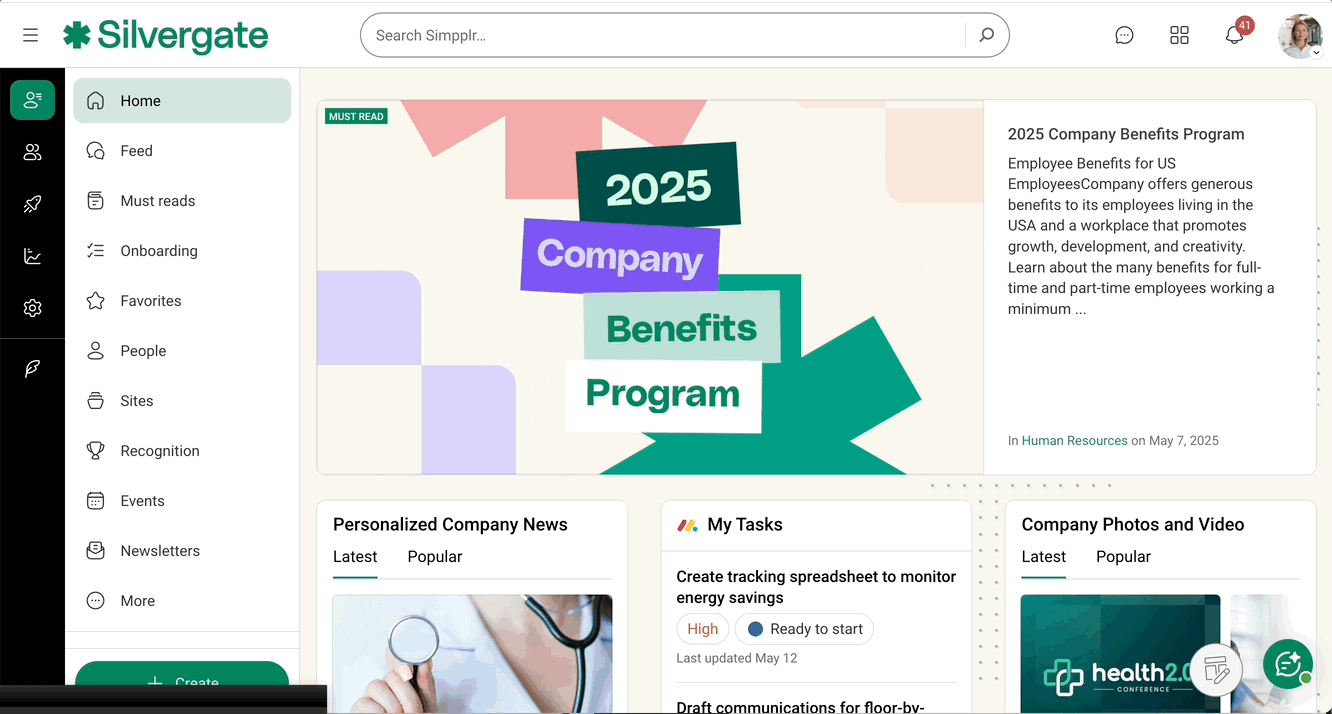Image resolution: width=1332 pixels, height=714 pixels.
Task: Go to Must reads in sidebar
Action: 158,201
